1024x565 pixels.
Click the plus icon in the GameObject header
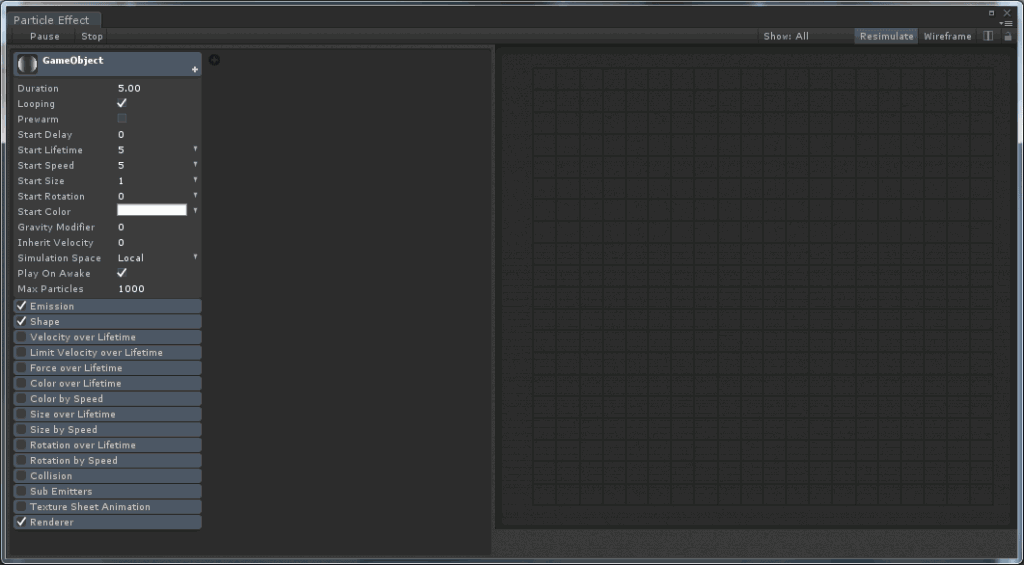(x=195, y=69)
